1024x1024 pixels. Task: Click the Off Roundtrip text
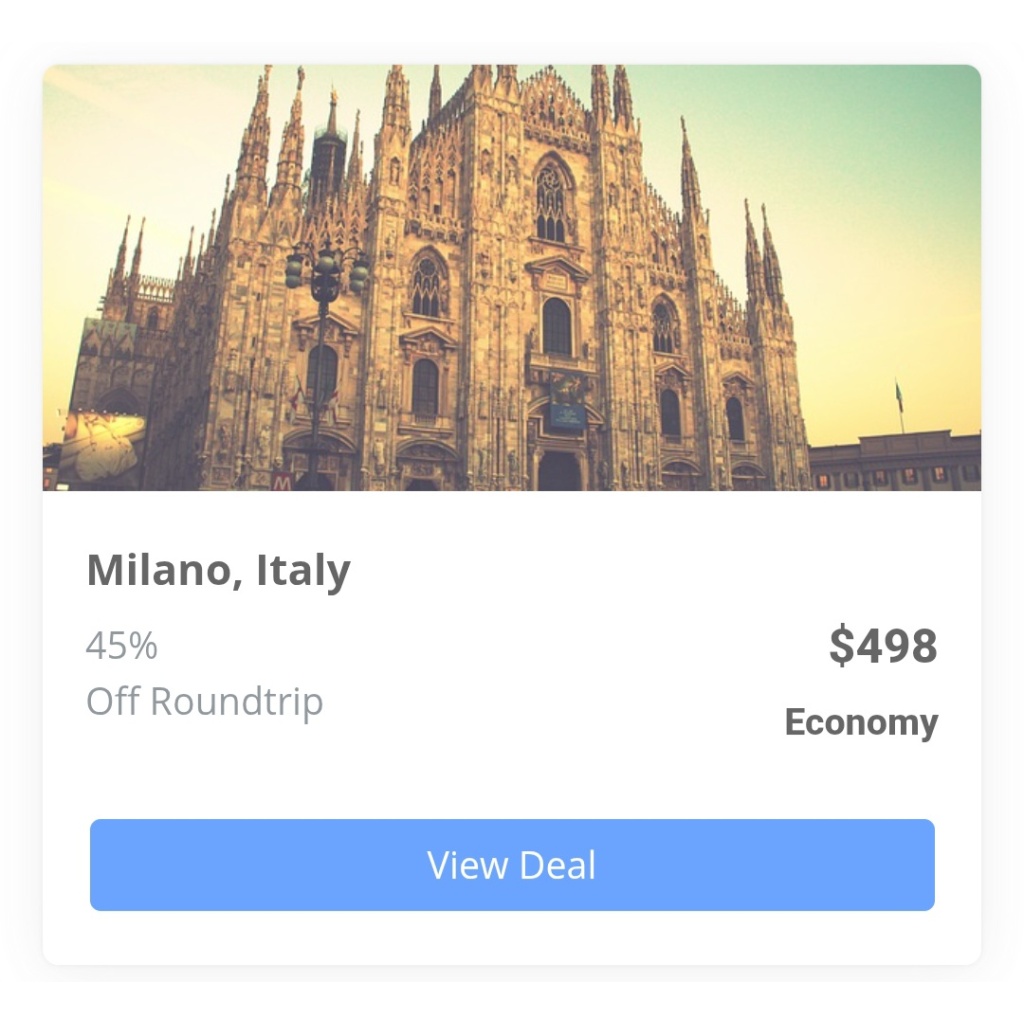tap(204, 702)
